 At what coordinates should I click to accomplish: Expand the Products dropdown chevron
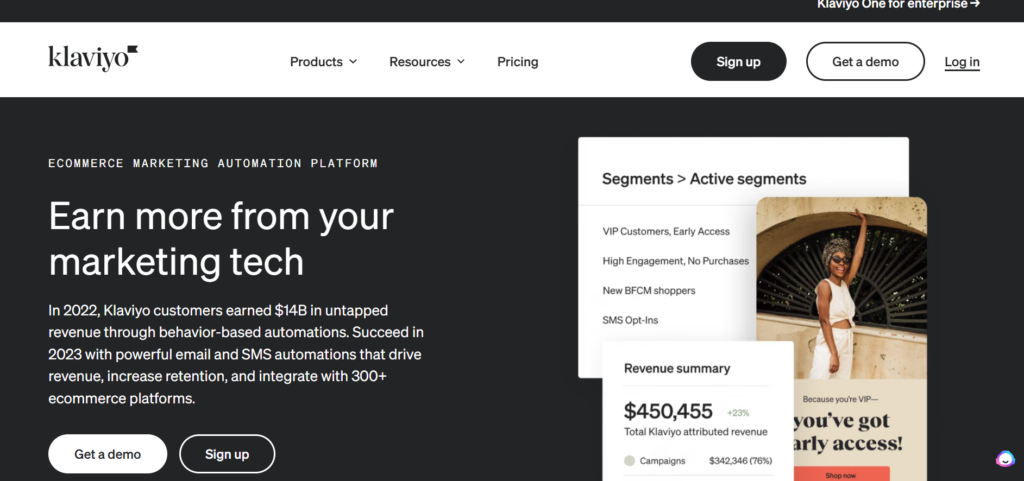click(x=353, y=62)
